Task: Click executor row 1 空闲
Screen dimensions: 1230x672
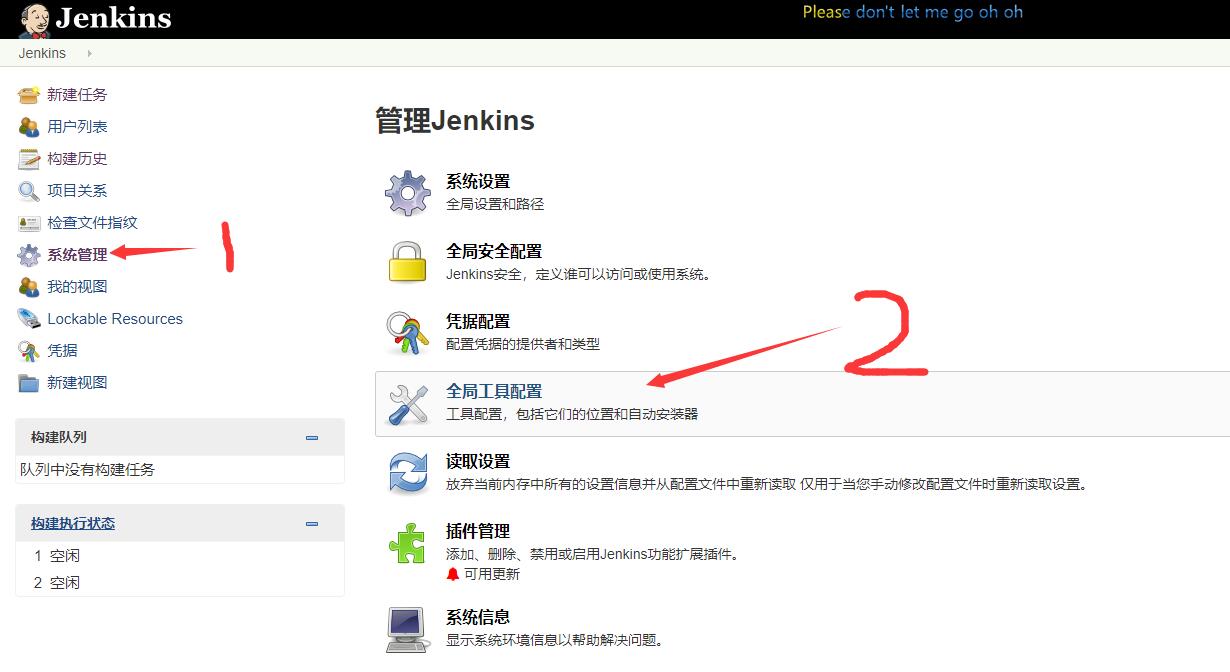Action: tap(180, 556)
